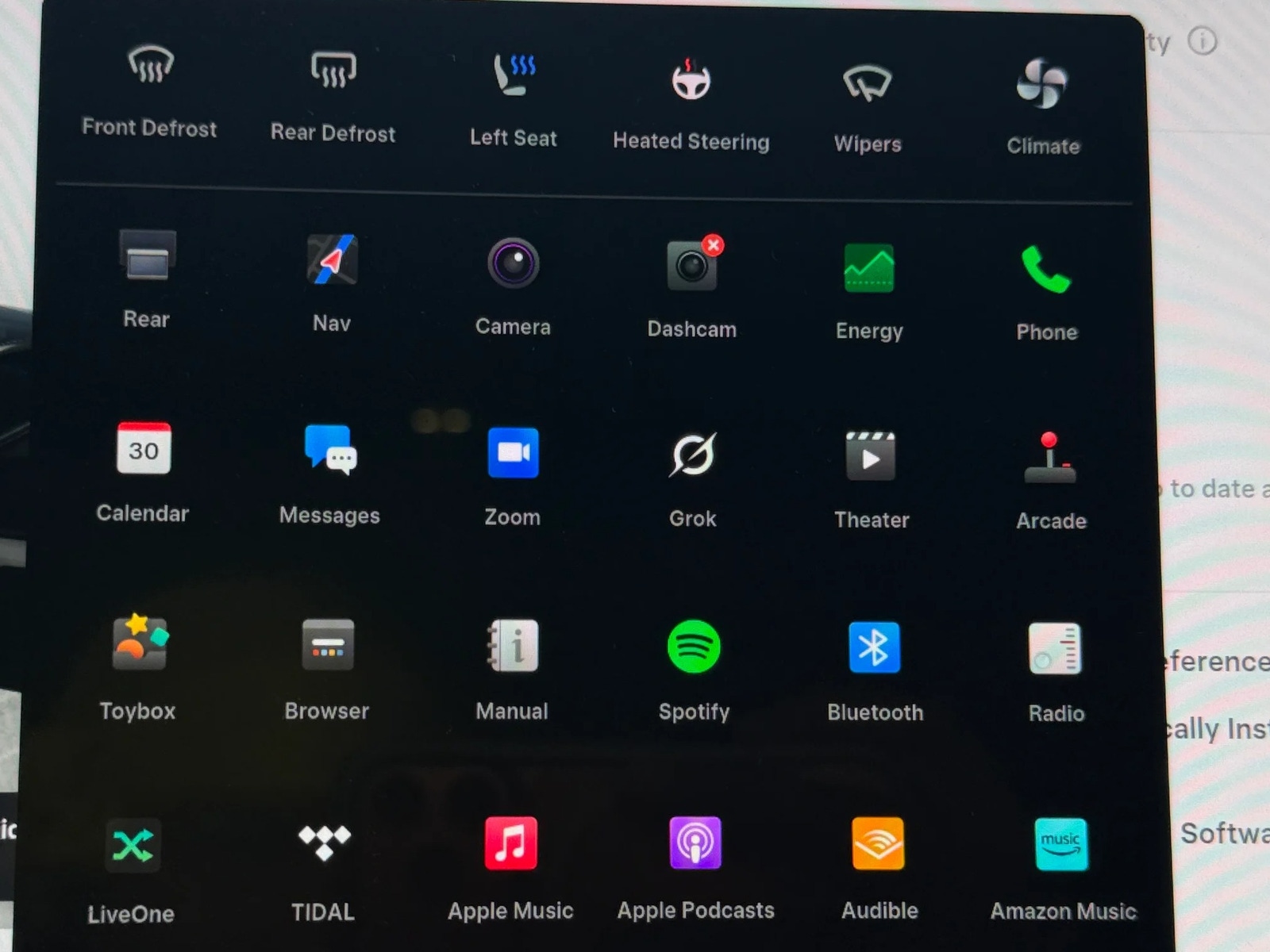Open the Dashcam app
This screenshot has width=1270, height=952.
tap(693, 265)
